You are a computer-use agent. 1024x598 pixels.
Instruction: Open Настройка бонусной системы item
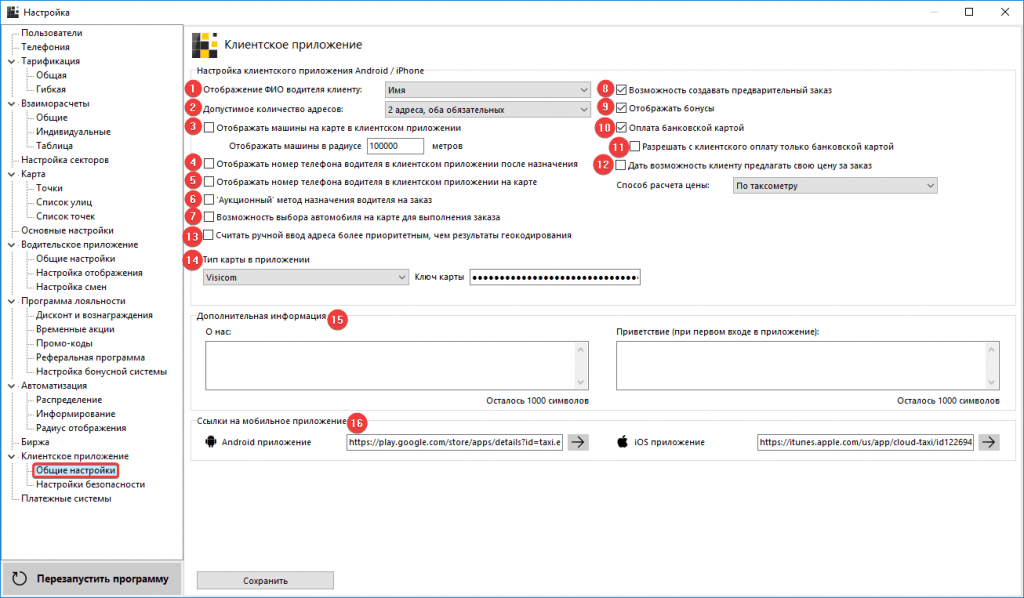(x=101, y=371)
